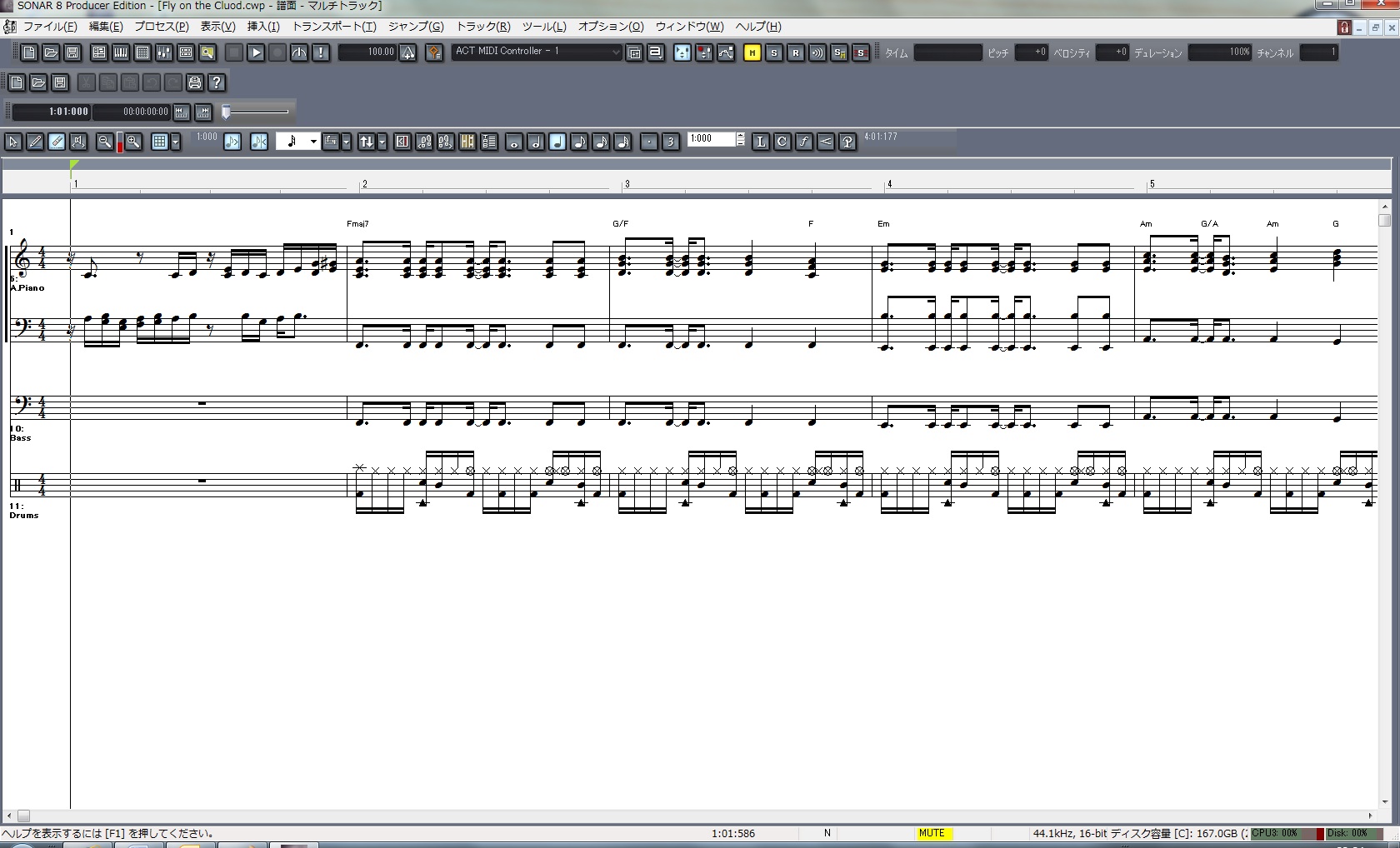The height and width of the screenshot is (848, 1400).
Task: Click the Play transport button
Action: (256, 52)
